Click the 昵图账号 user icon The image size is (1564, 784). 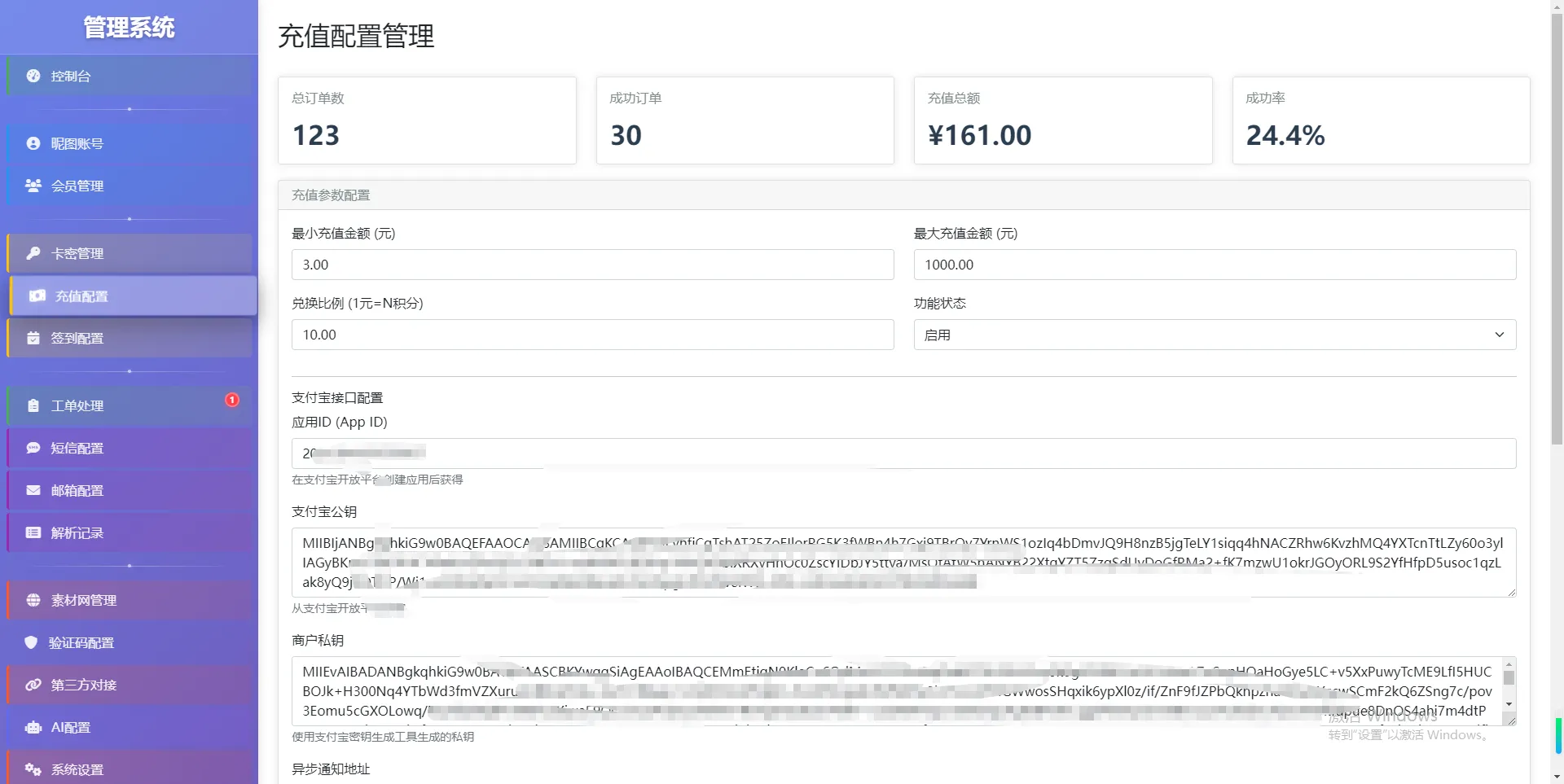(33, 143)
